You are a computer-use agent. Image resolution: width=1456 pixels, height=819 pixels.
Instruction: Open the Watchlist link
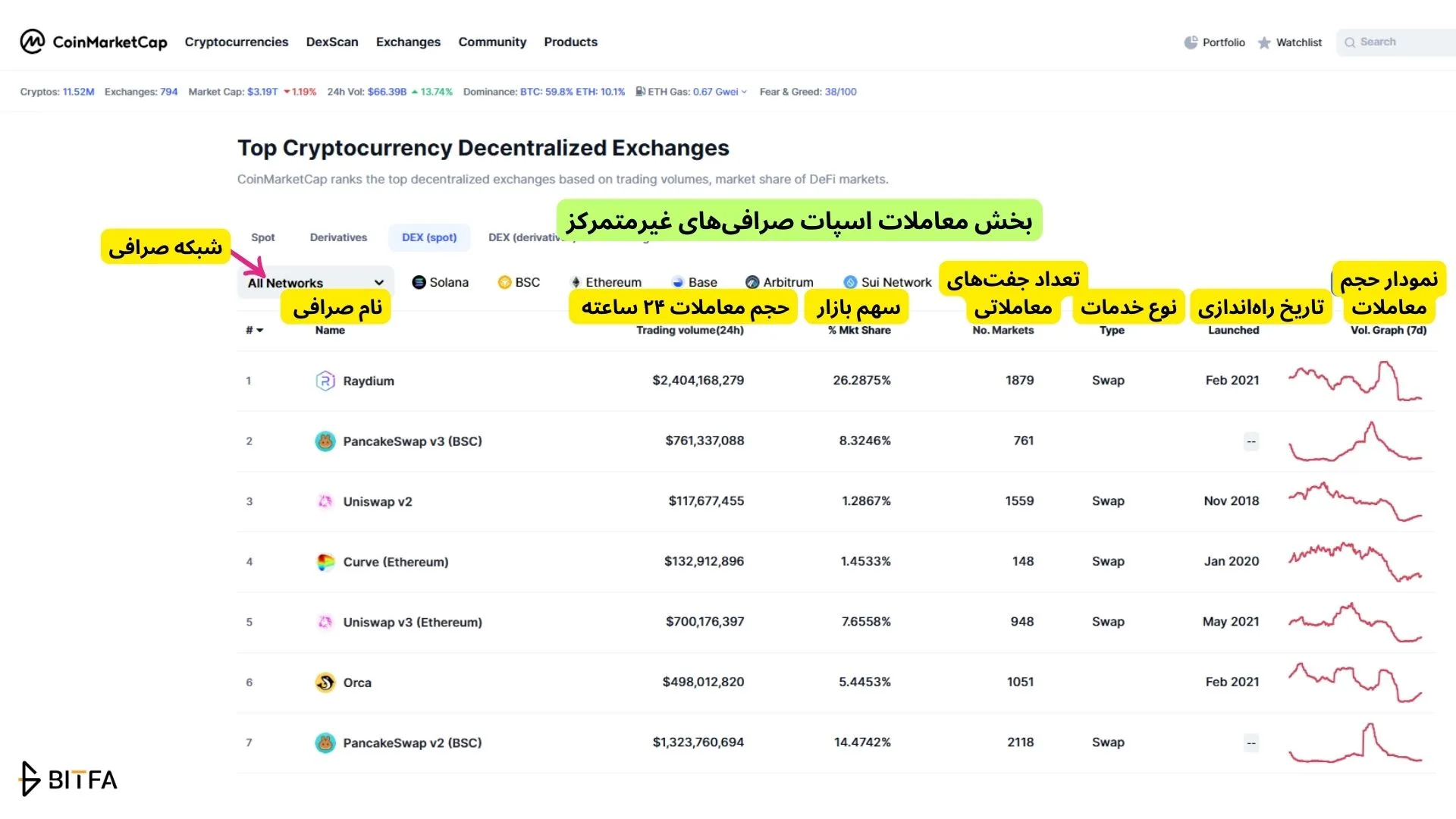[x=1290, y=42]
